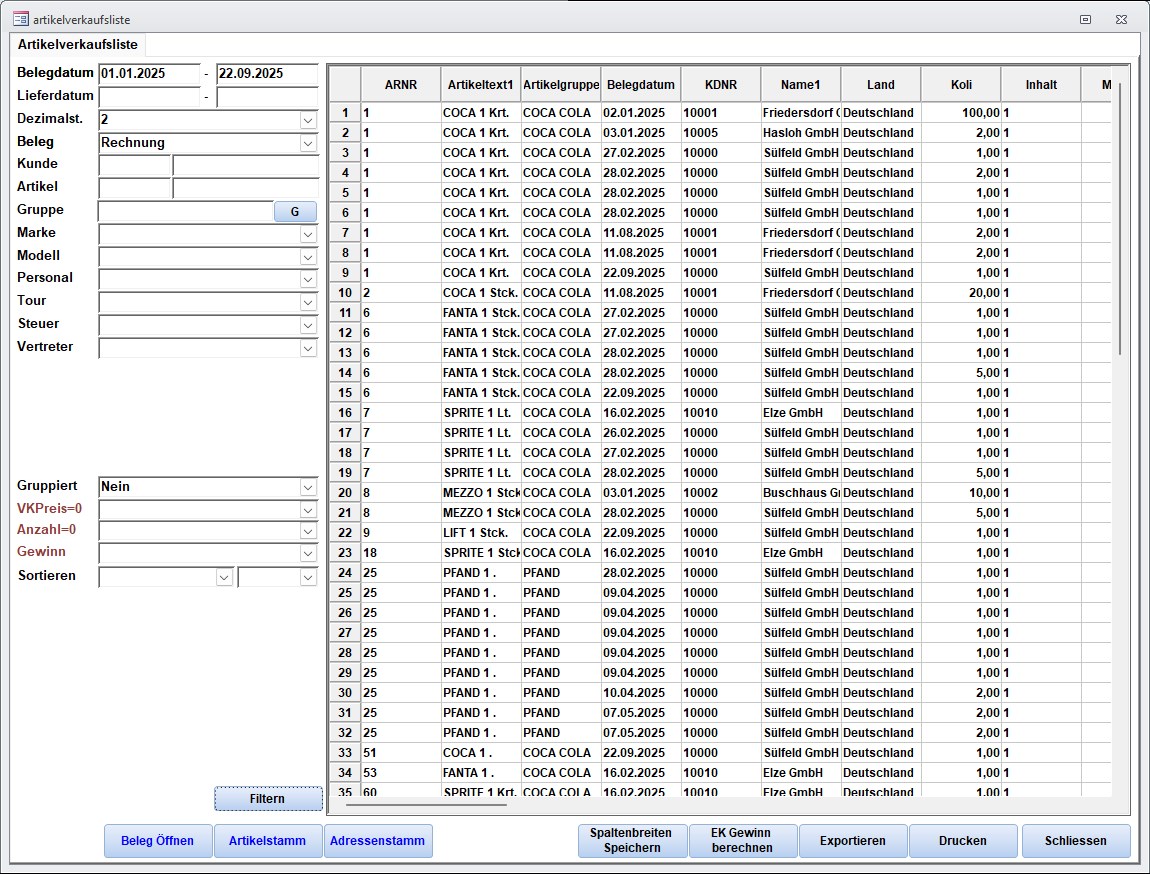The image size is (1150, 874).
Task: Click Spaltenbreiten Speichern button
Action: tap(631, 841)
